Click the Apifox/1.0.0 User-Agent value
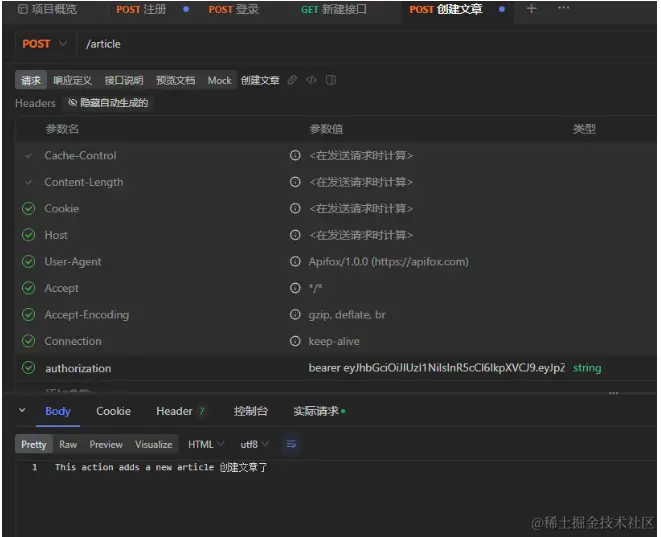The image size is (661, 537). pos(388,262)
